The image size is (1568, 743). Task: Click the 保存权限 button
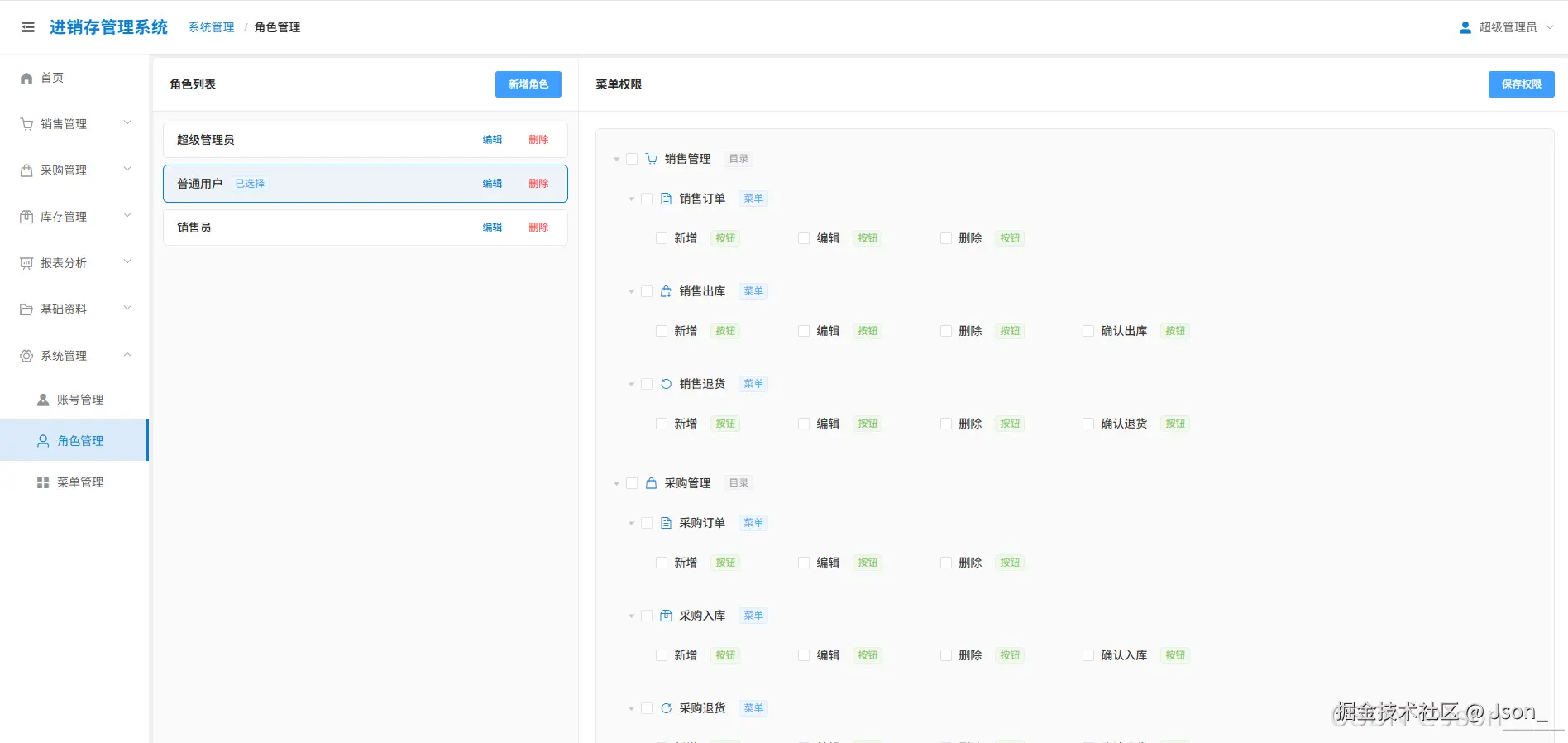pyautogui.click(x=1522, y=84)
